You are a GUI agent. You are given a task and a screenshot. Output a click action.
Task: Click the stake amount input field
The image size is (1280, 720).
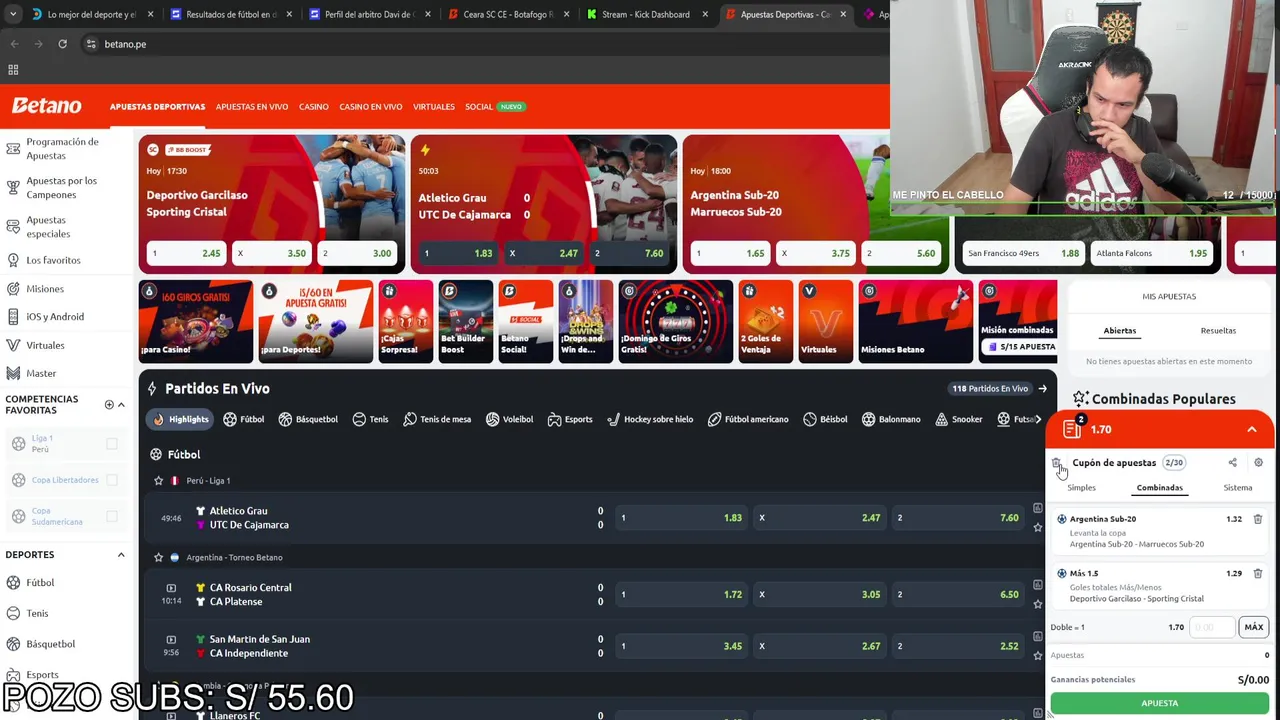(x=1212, y=627)
